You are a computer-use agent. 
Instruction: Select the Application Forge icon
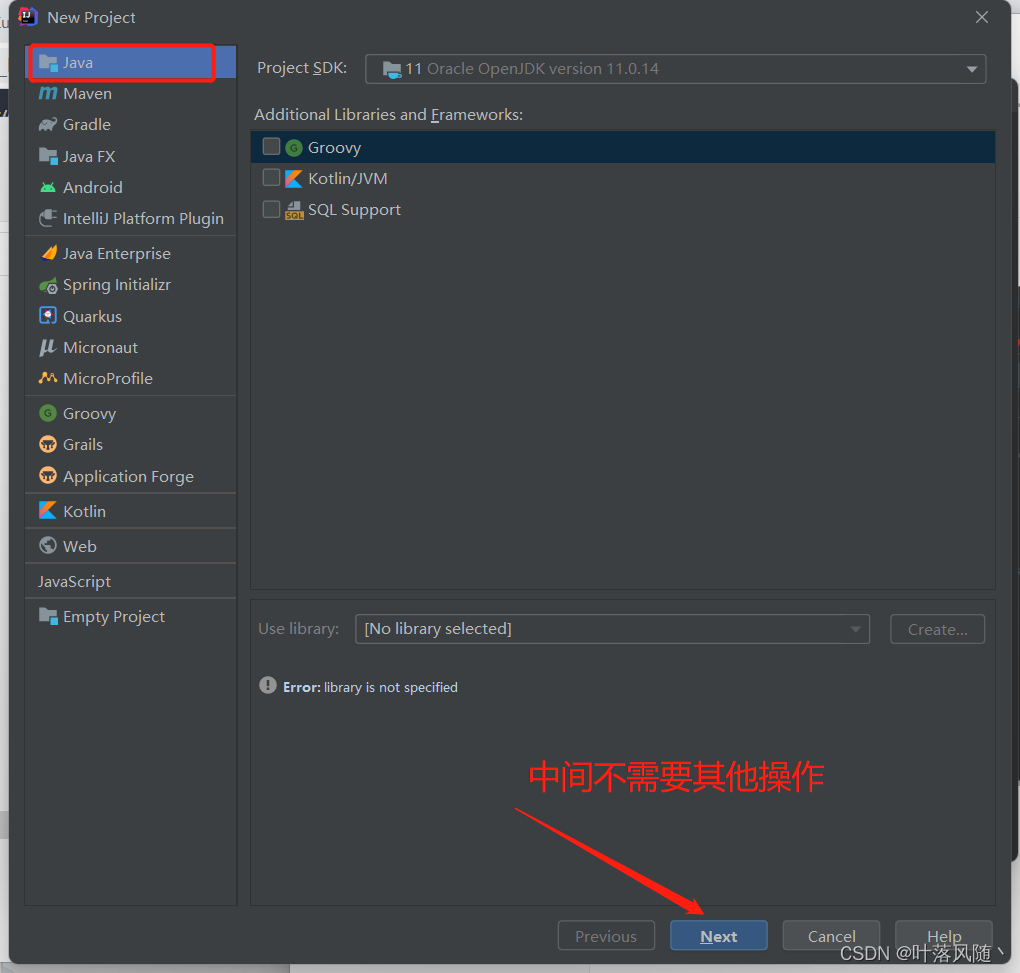pos(48,475)
